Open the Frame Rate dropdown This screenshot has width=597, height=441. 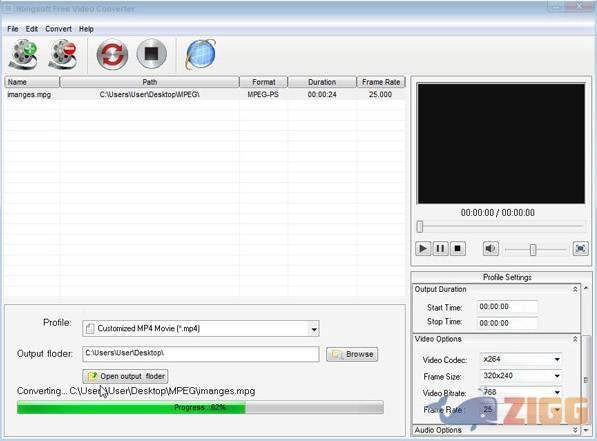coord(521,410)
